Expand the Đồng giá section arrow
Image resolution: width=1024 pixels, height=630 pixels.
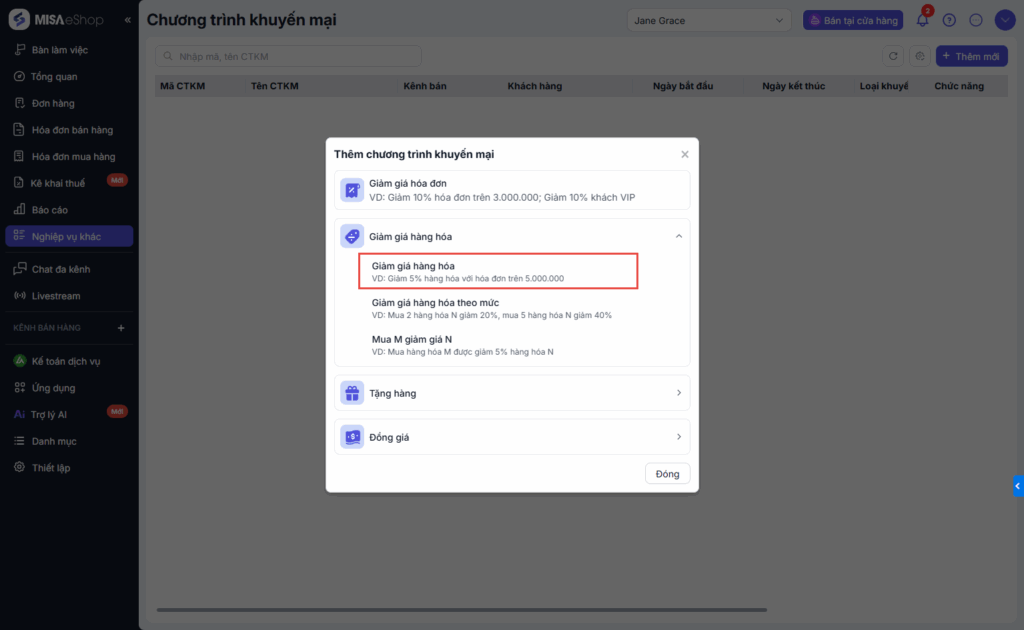coord(679,437)
